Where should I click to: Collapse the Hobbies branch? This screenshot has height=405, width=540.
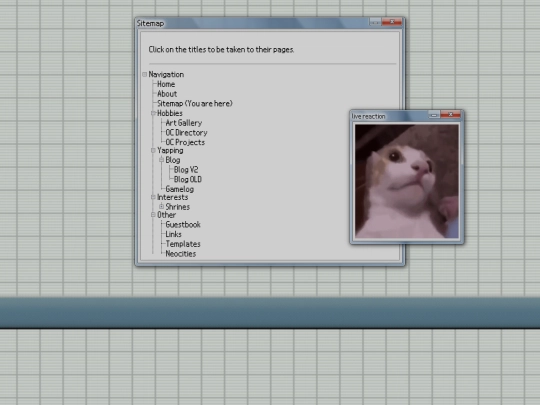153,113
